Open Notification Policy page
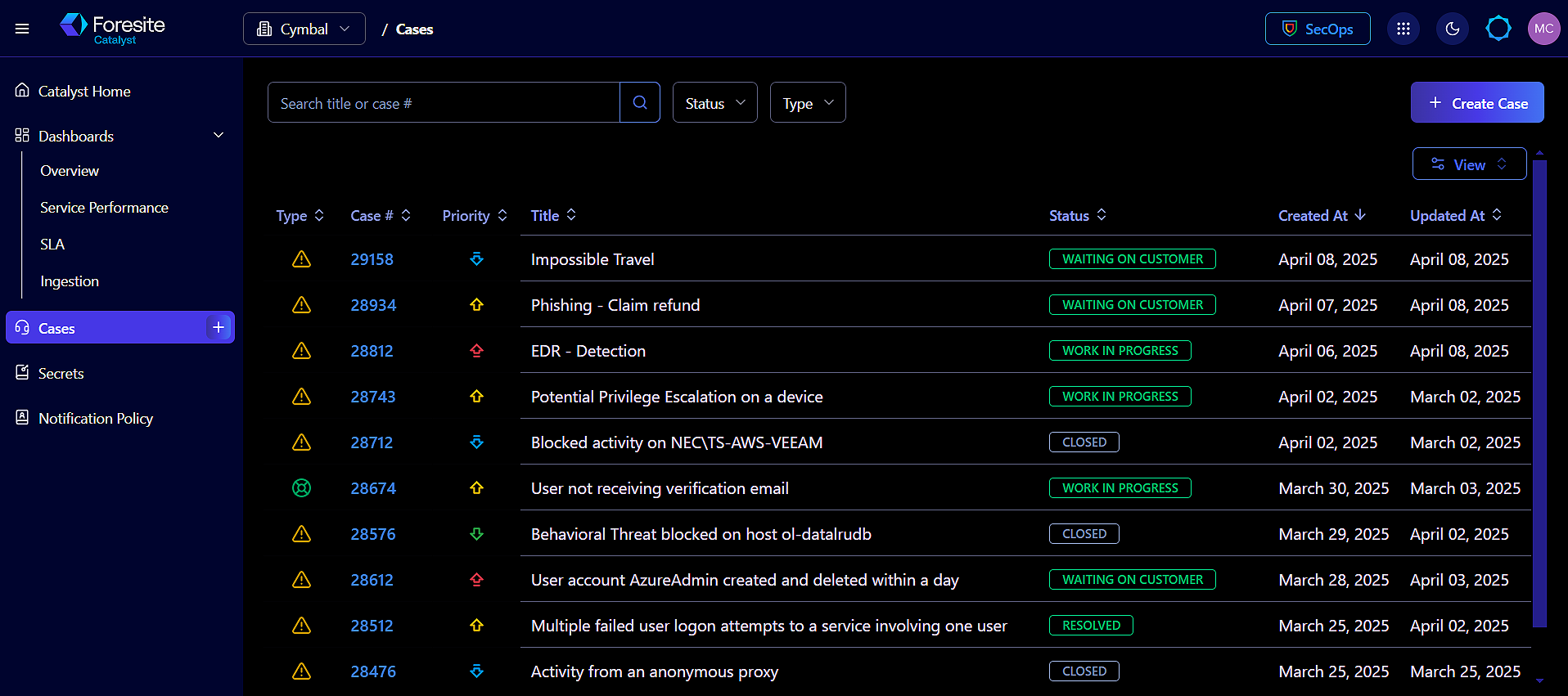The image size is (1568, 696). click(96, 418)
